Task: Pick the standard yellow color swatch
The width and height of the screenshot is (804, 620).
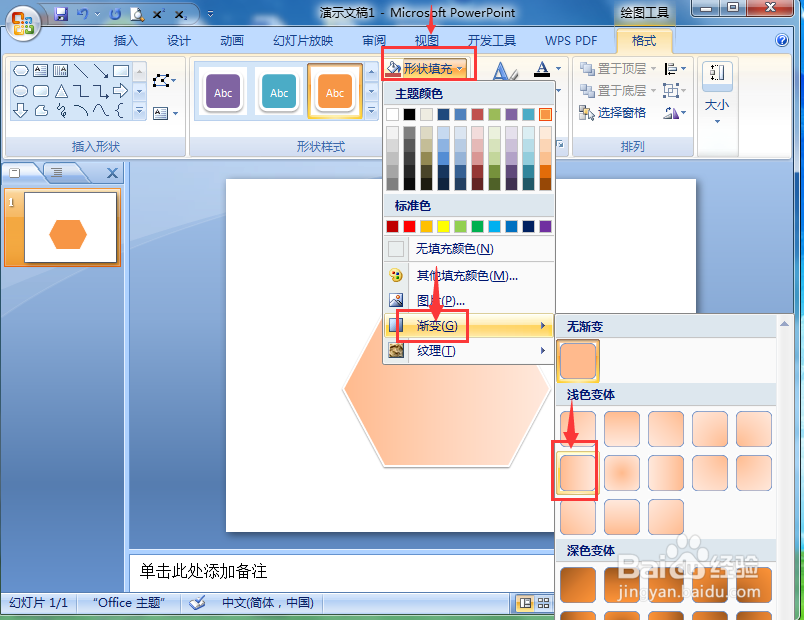Action: pos(443,226)
